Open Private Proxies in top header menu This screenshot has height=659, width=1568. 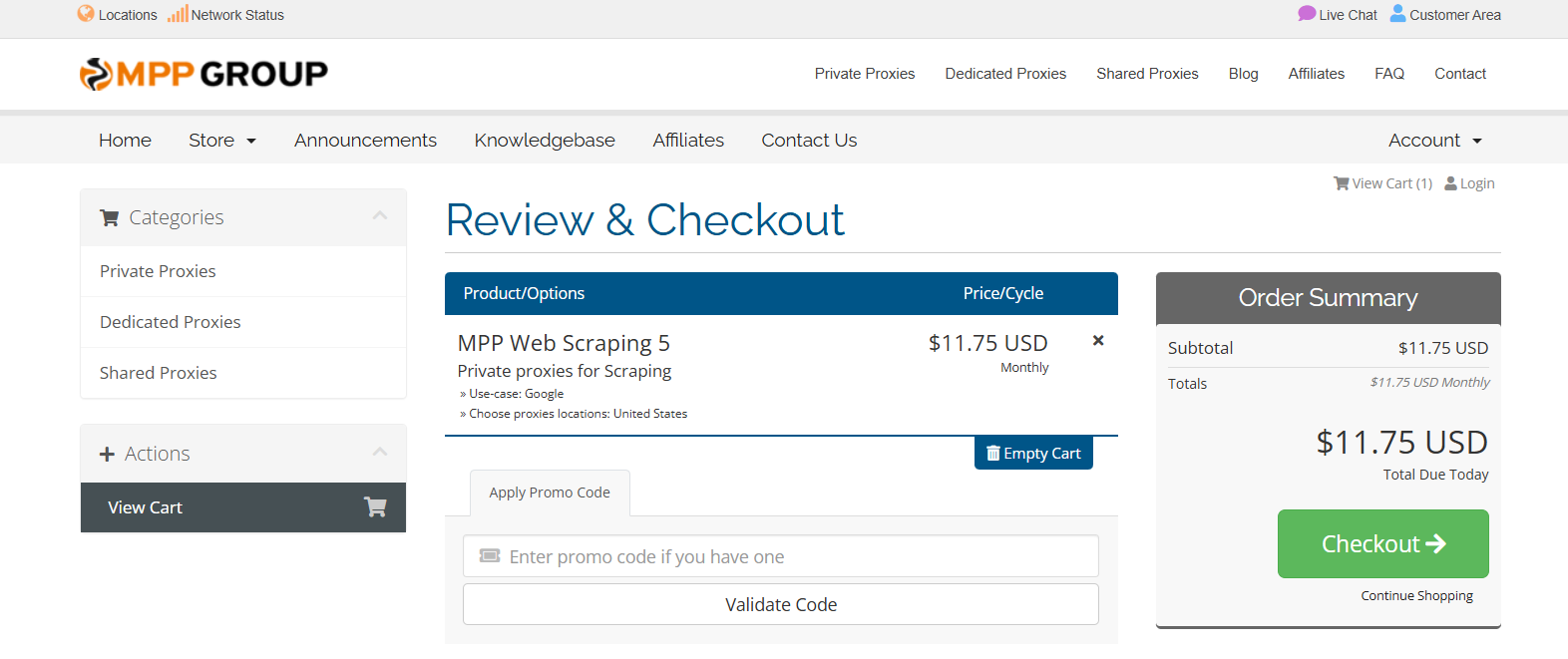pyautogui.click(x=865, y=74)
